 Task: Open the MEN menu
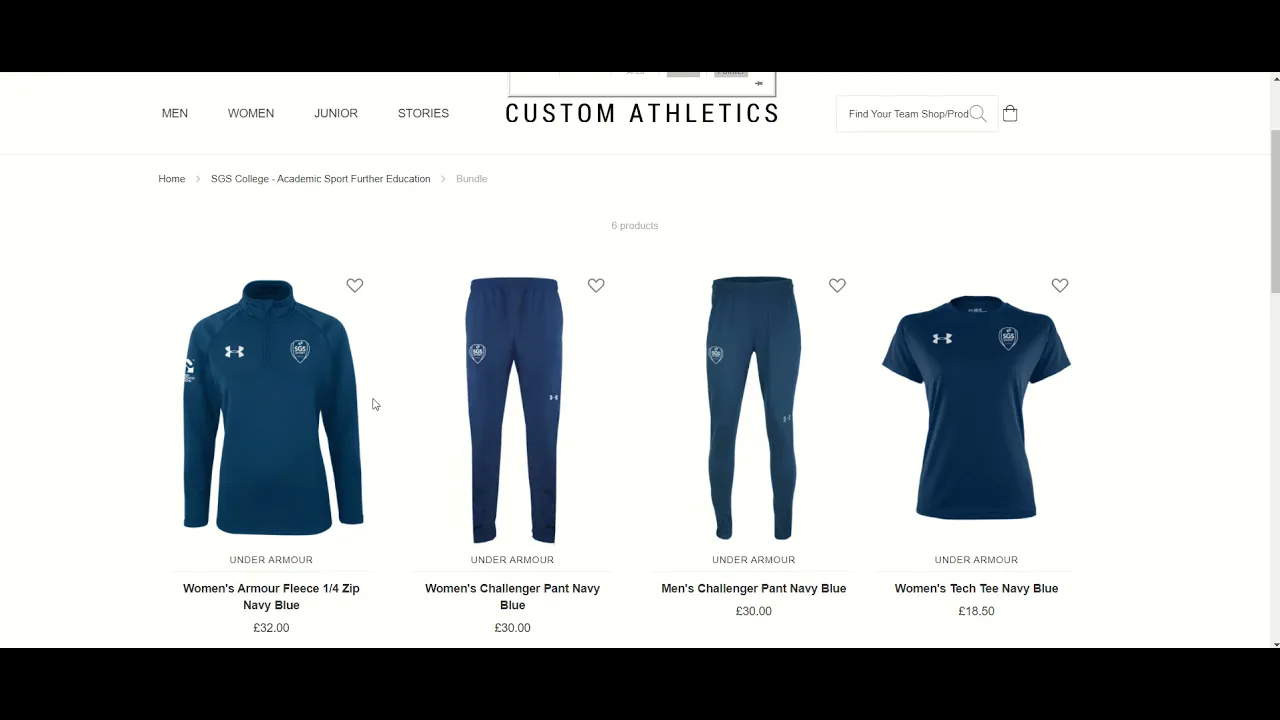coord(175,113)
